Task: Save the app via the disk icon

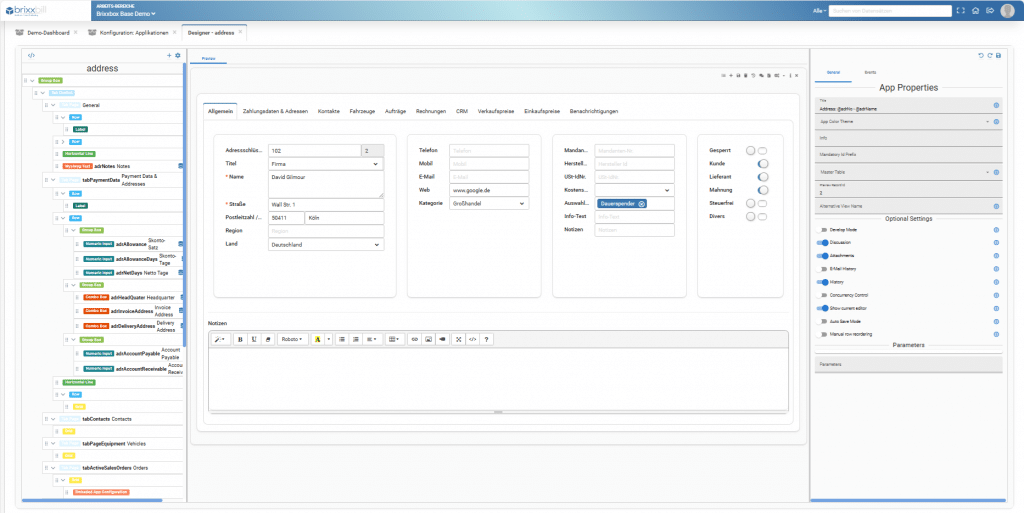Action: 999,55
